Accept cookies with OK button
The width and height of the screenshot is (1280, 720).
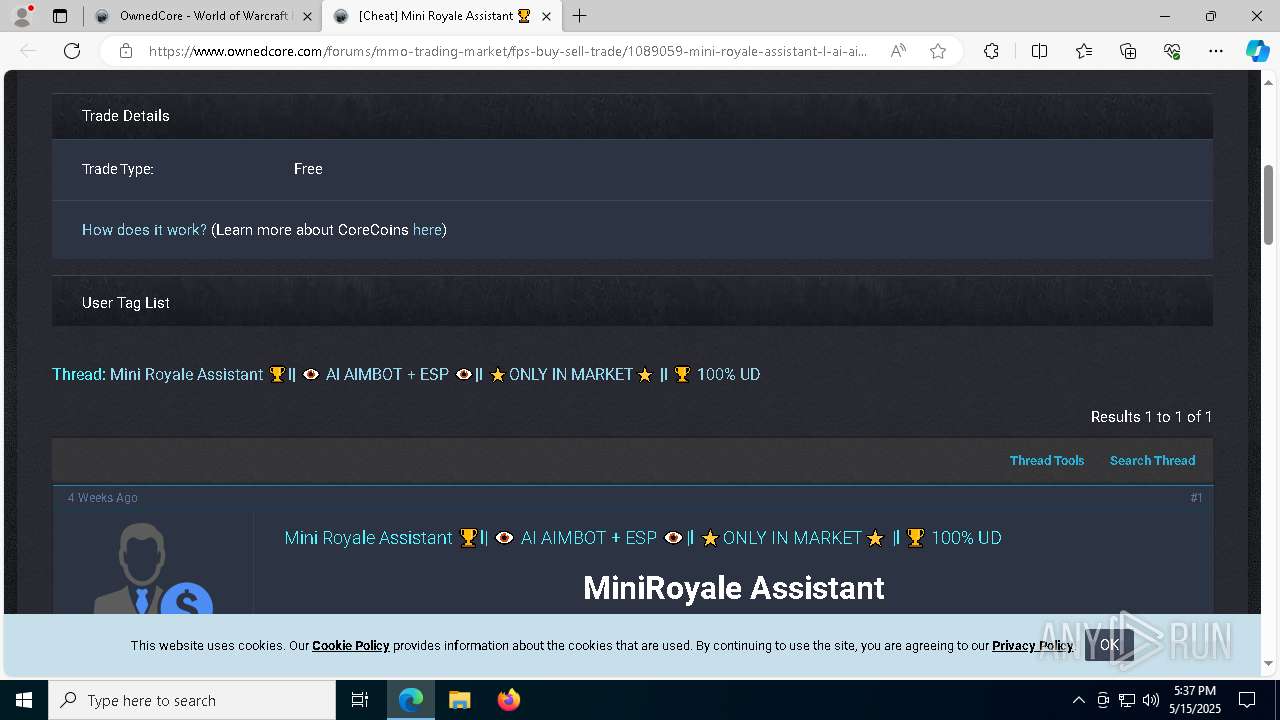click(1109, 645)
